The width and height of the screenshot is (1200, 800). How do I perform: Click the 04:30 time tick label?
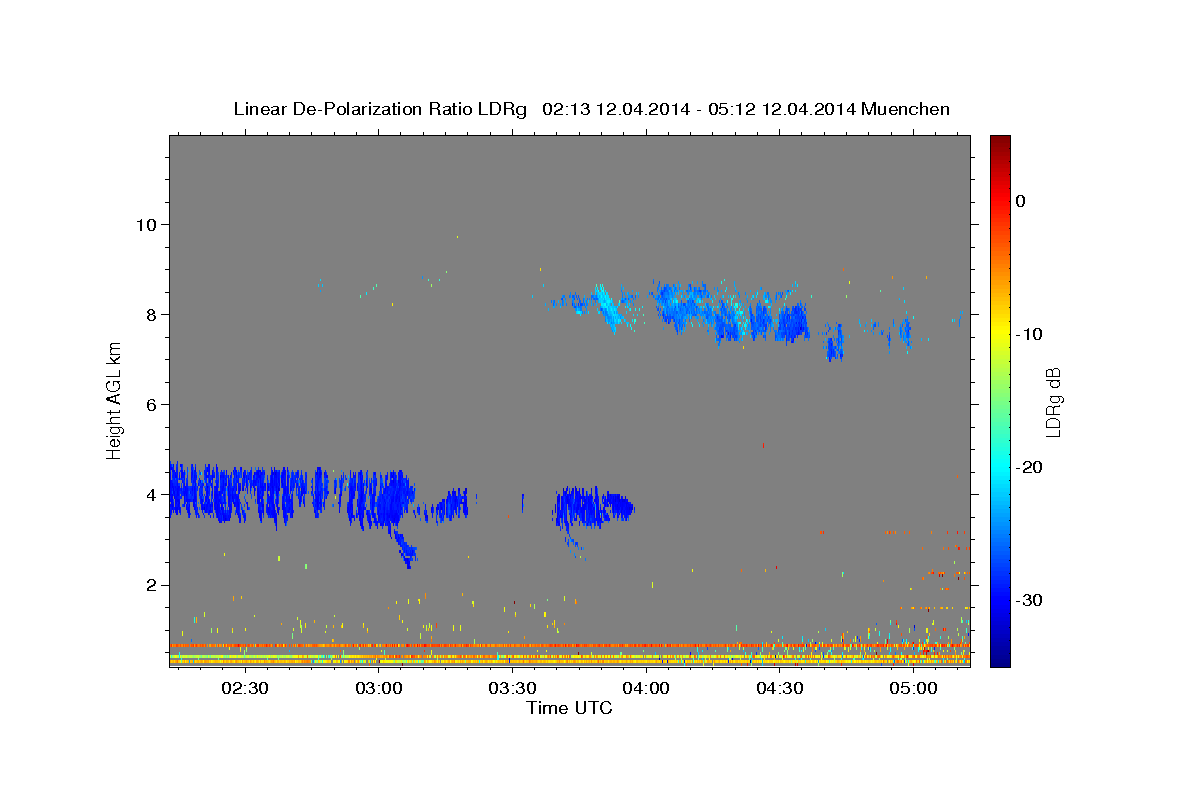pyautogui.click(x=780, y=688)
